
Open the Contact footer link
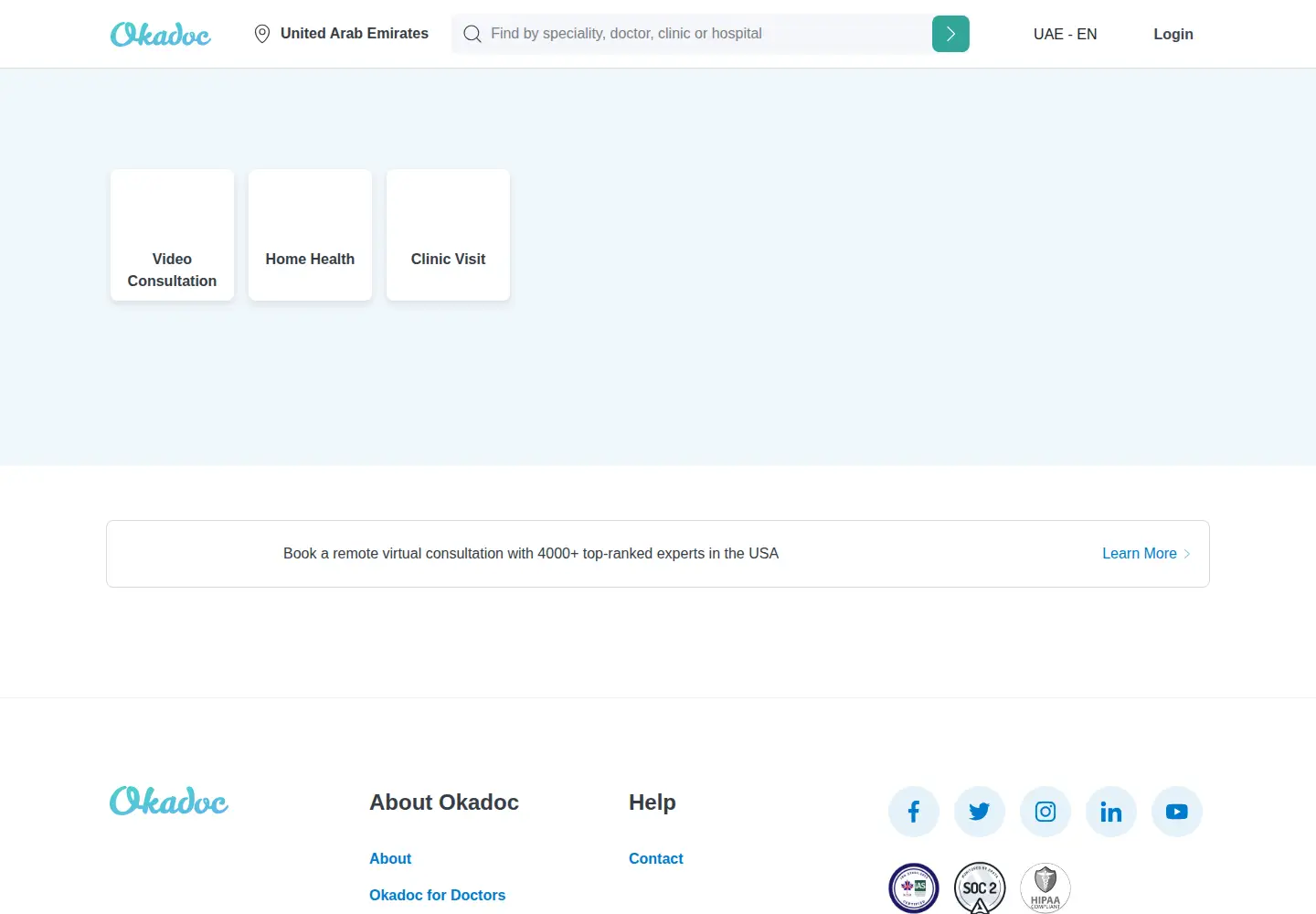pyautogui.click(x=656, y=859)
